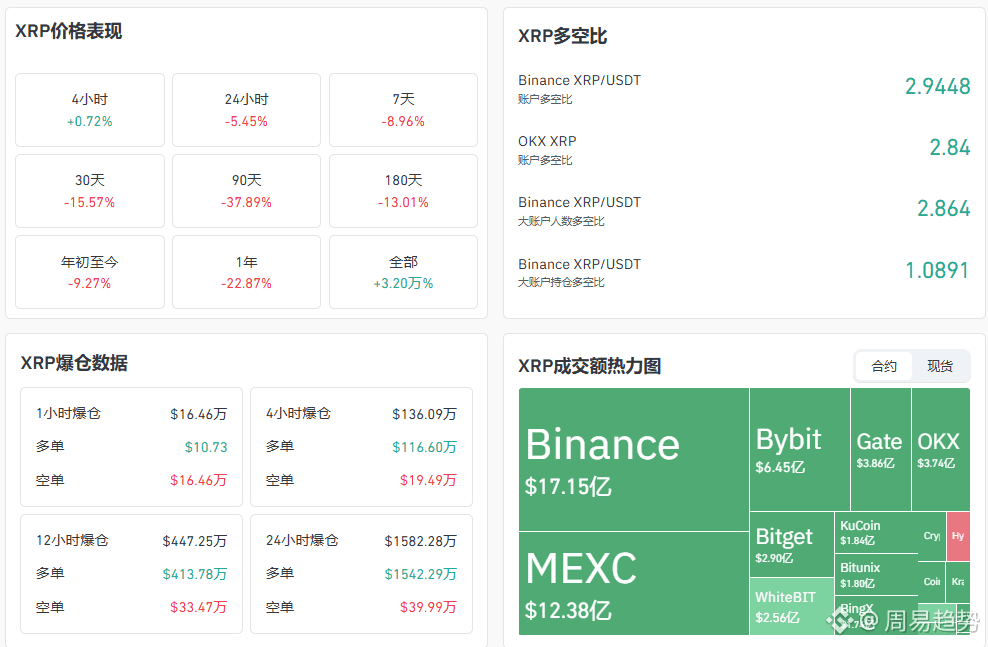Image resolution: width=988 pixels, height=647 pixels.
Task: Click the Gate heatmap tile
Action: [881, 449]
